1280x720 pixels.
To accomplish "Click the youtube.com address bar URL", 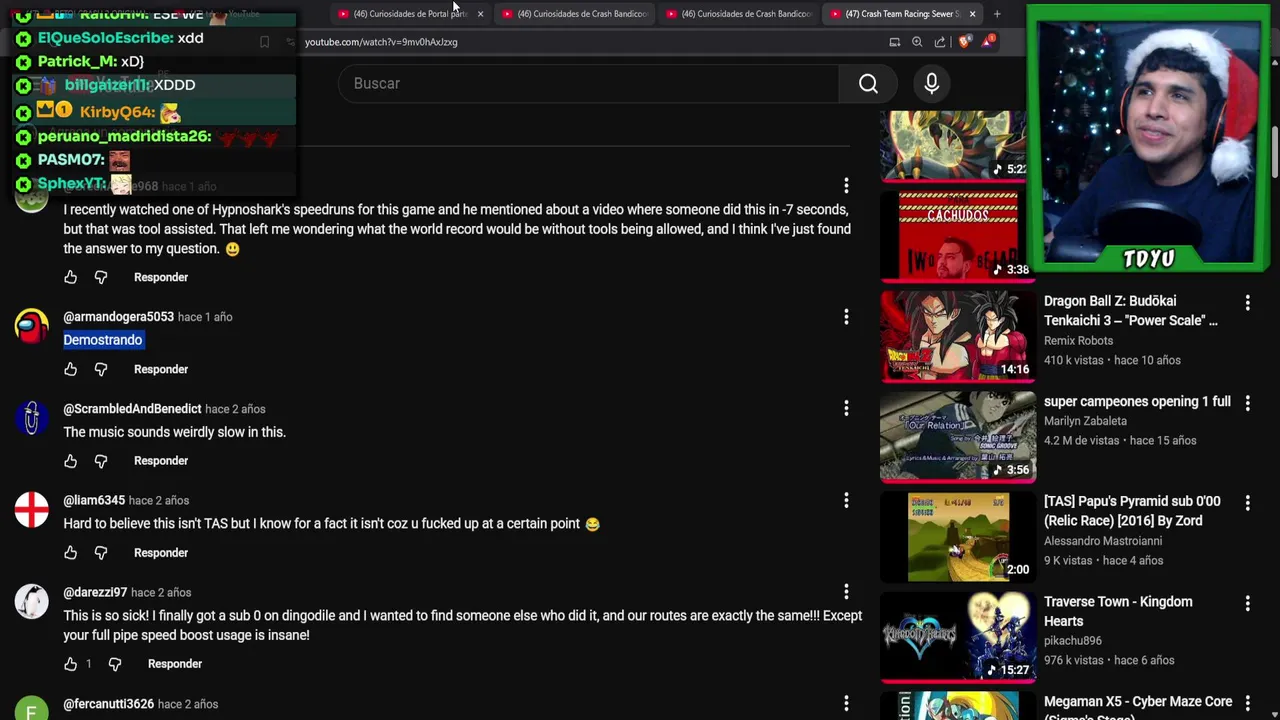I will (x=381, y=42).
